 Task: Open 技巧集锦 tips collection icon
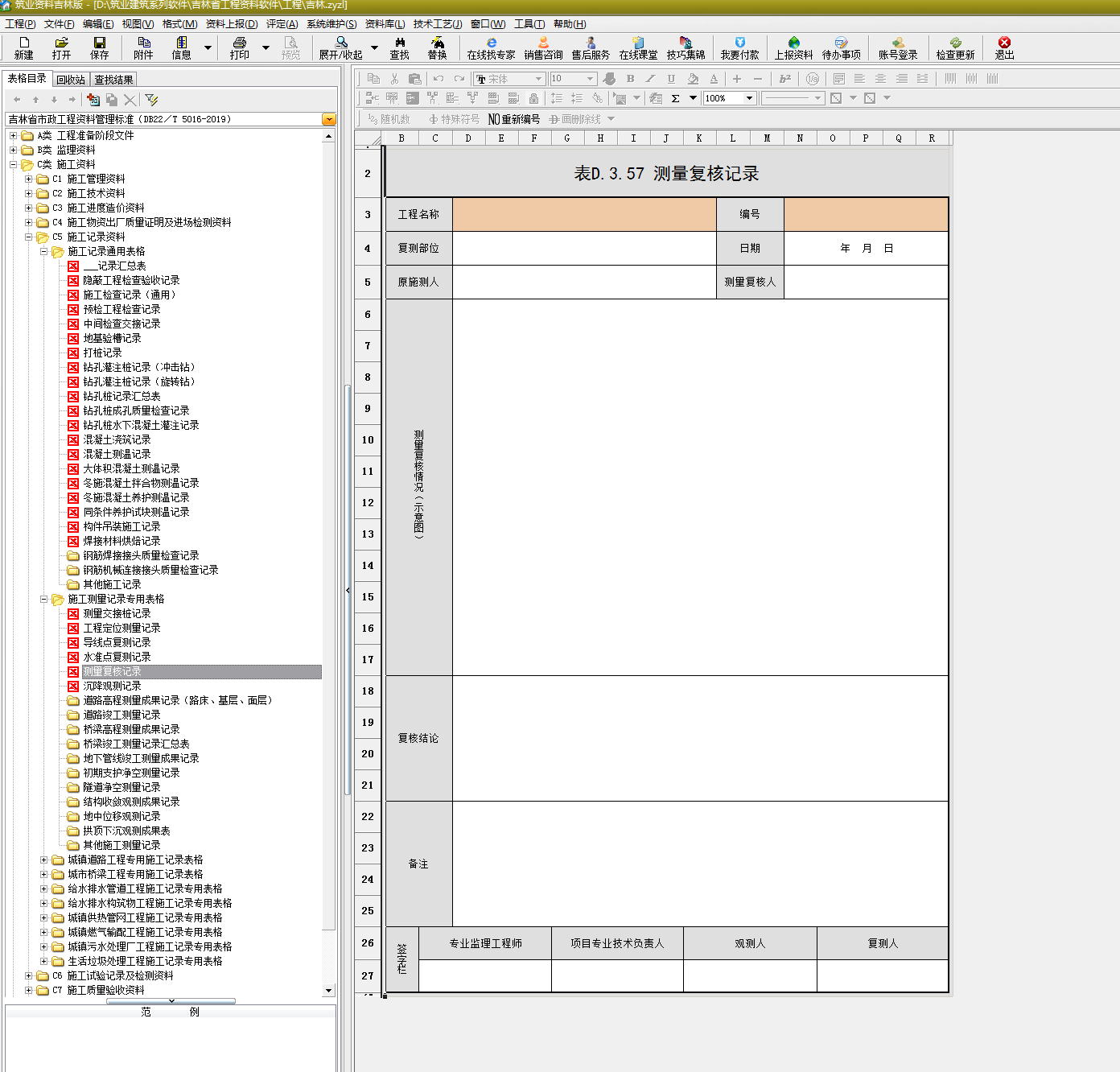click(x=686, y=47)
